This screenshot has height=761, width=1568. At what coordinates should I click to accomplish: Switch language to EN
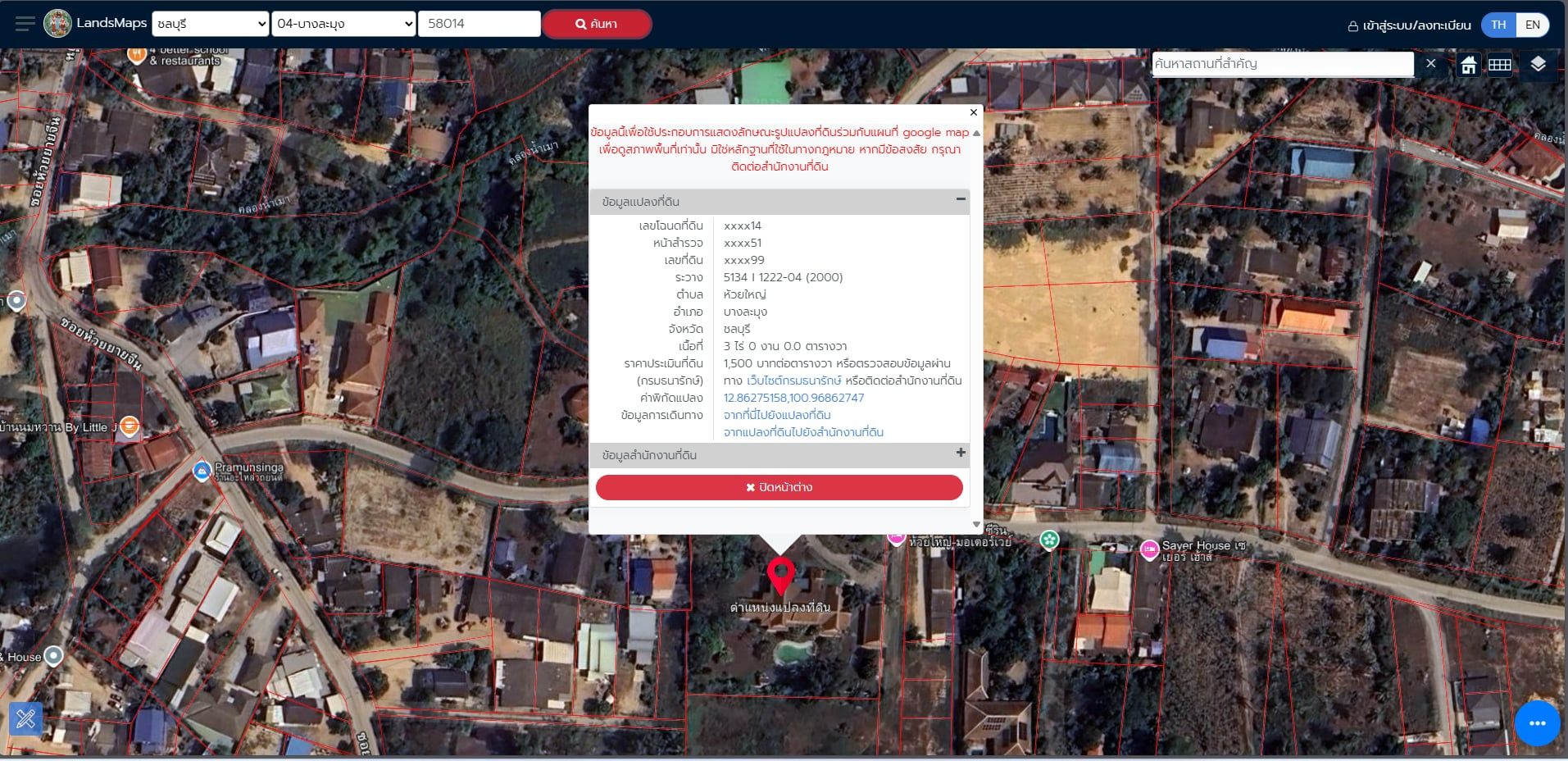tap(1533, 25)
